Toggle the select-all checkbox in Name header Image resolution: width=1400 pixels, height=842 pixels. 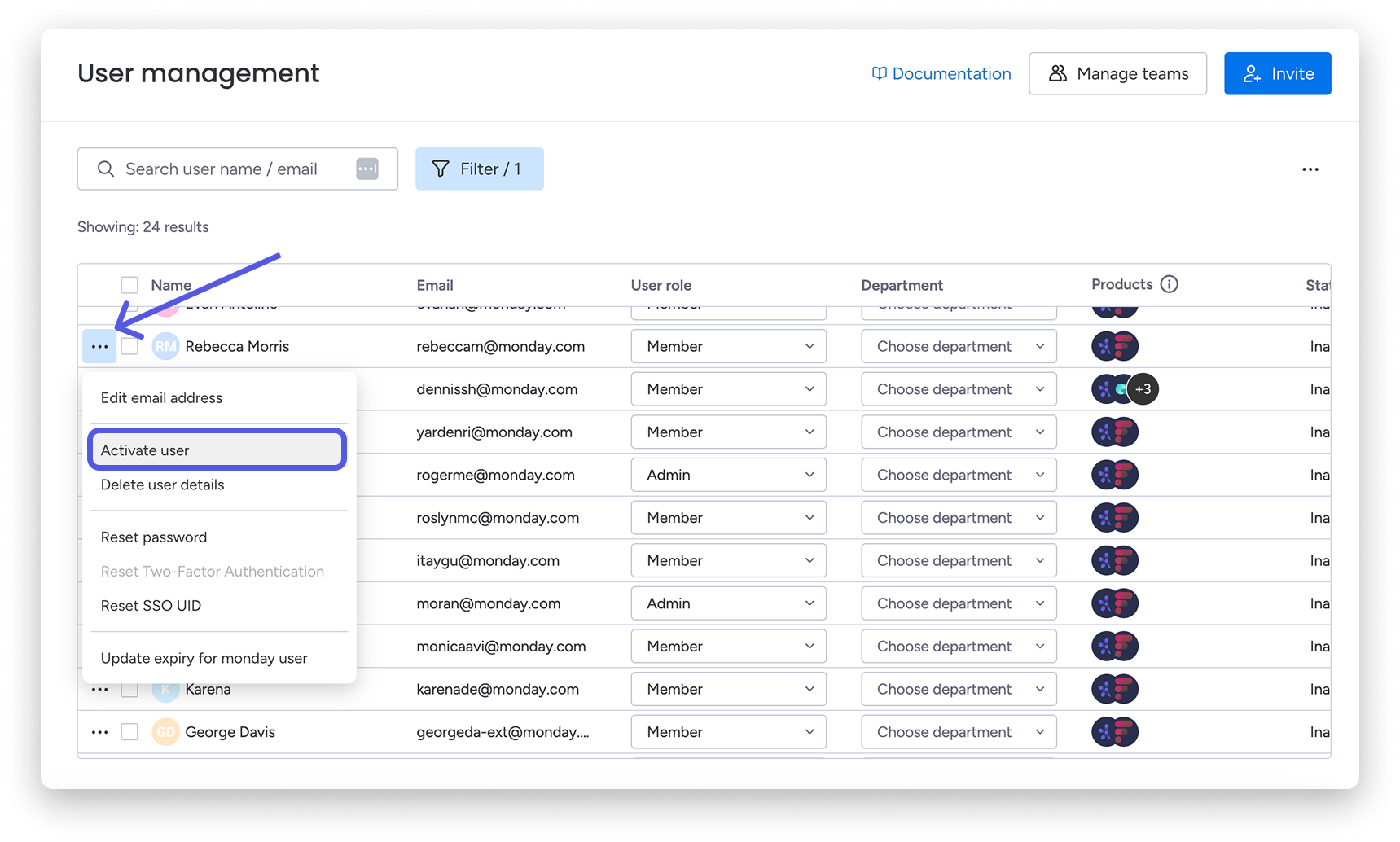(129, 285)
